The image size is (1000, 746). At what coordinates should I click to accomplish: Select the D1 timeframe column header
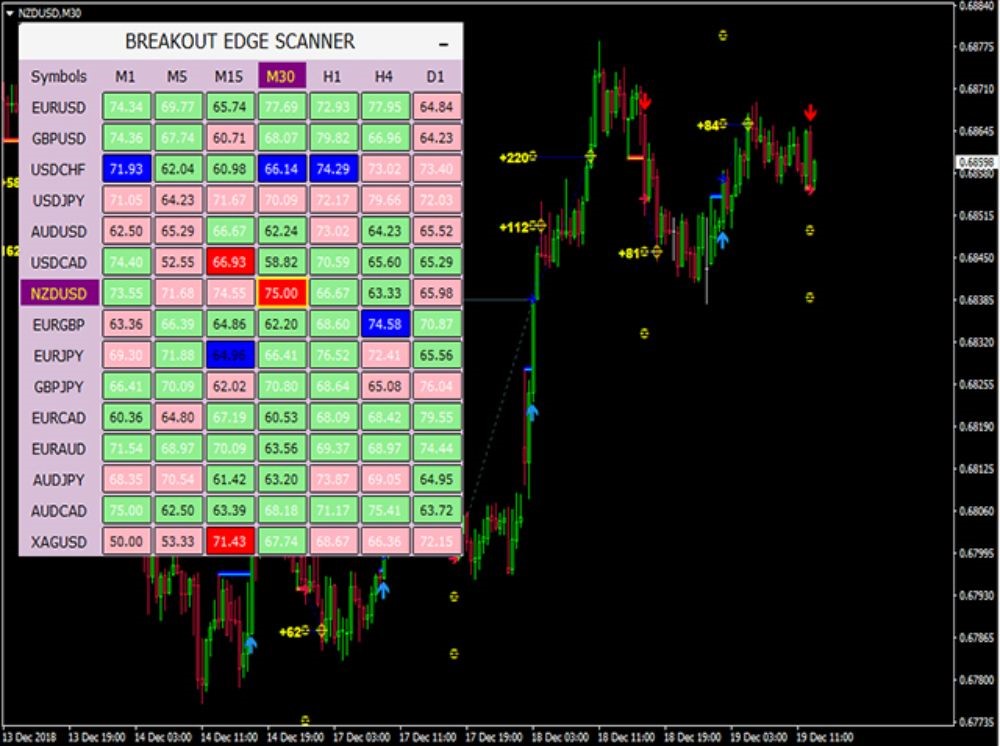436,76
